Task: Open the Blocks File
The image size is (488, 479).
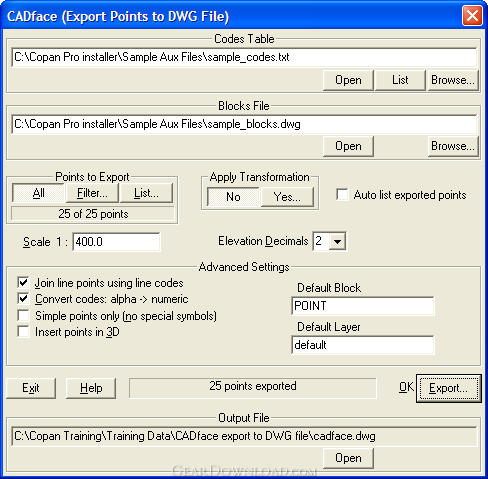Action: point(348,146)
